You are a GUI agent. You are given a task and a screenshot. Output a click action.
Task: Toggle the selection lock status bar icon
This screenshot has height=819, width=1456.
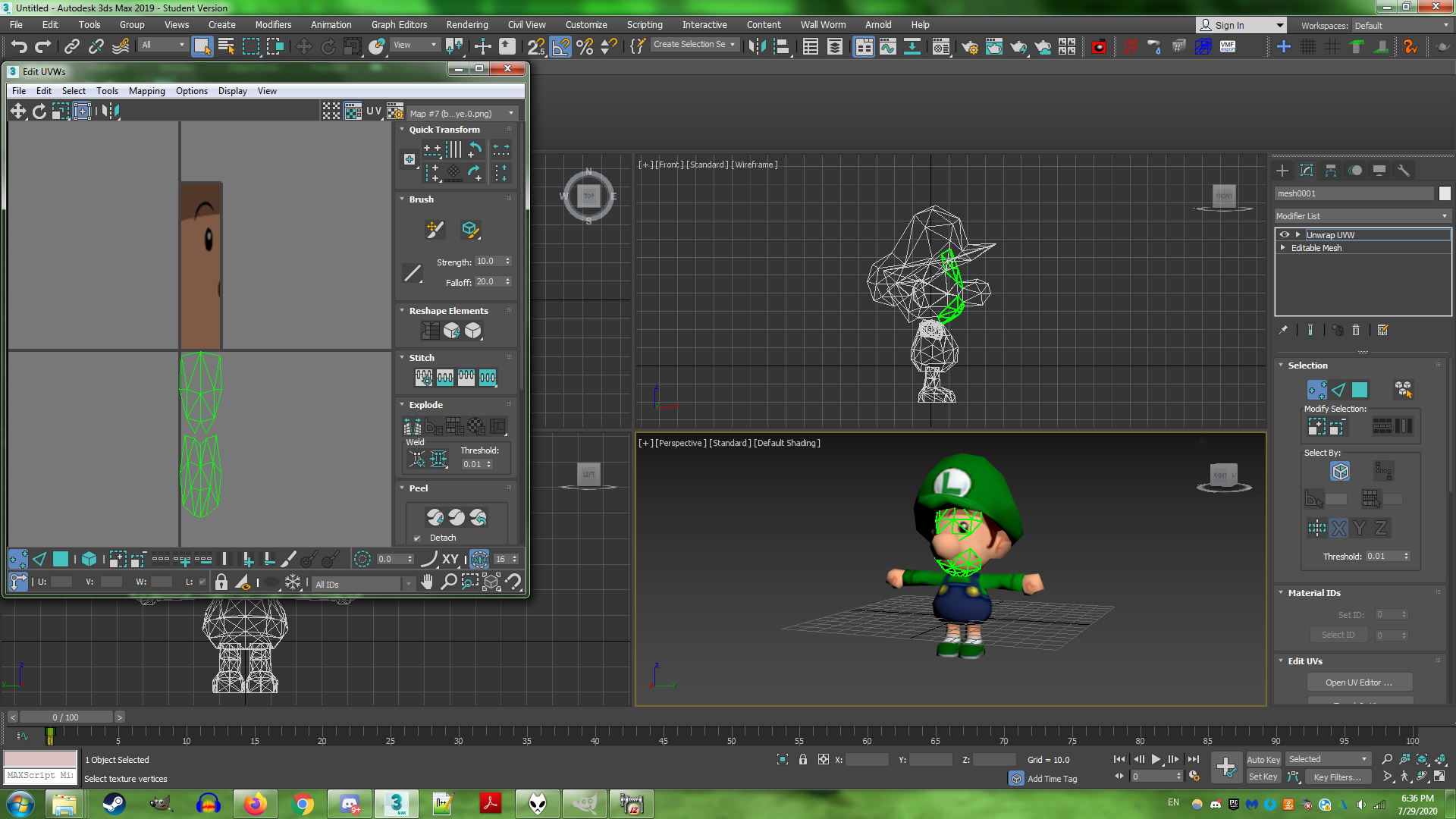[x=803, y=759]
